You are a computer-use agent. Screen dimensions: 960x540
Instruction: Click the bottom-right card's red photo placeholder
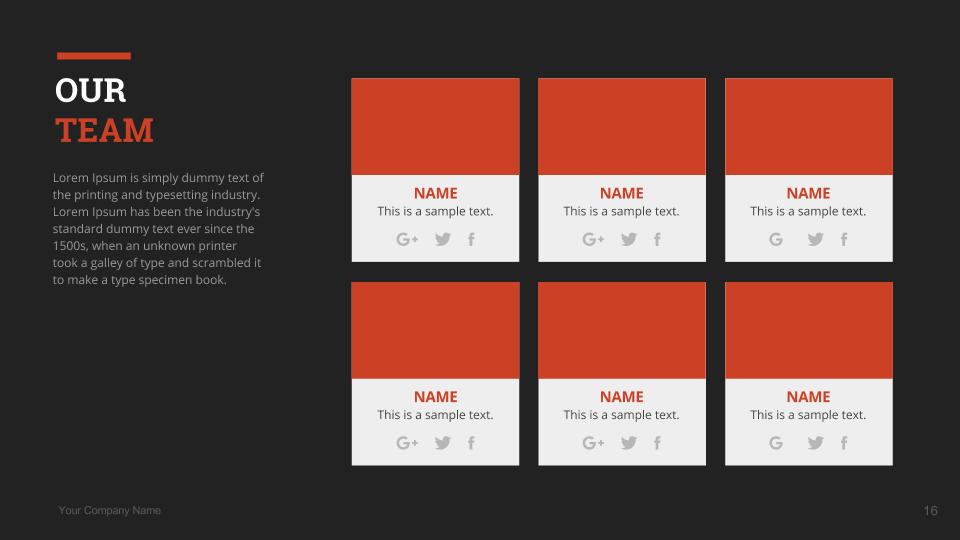pyautogui.click(x=808, y=330)
